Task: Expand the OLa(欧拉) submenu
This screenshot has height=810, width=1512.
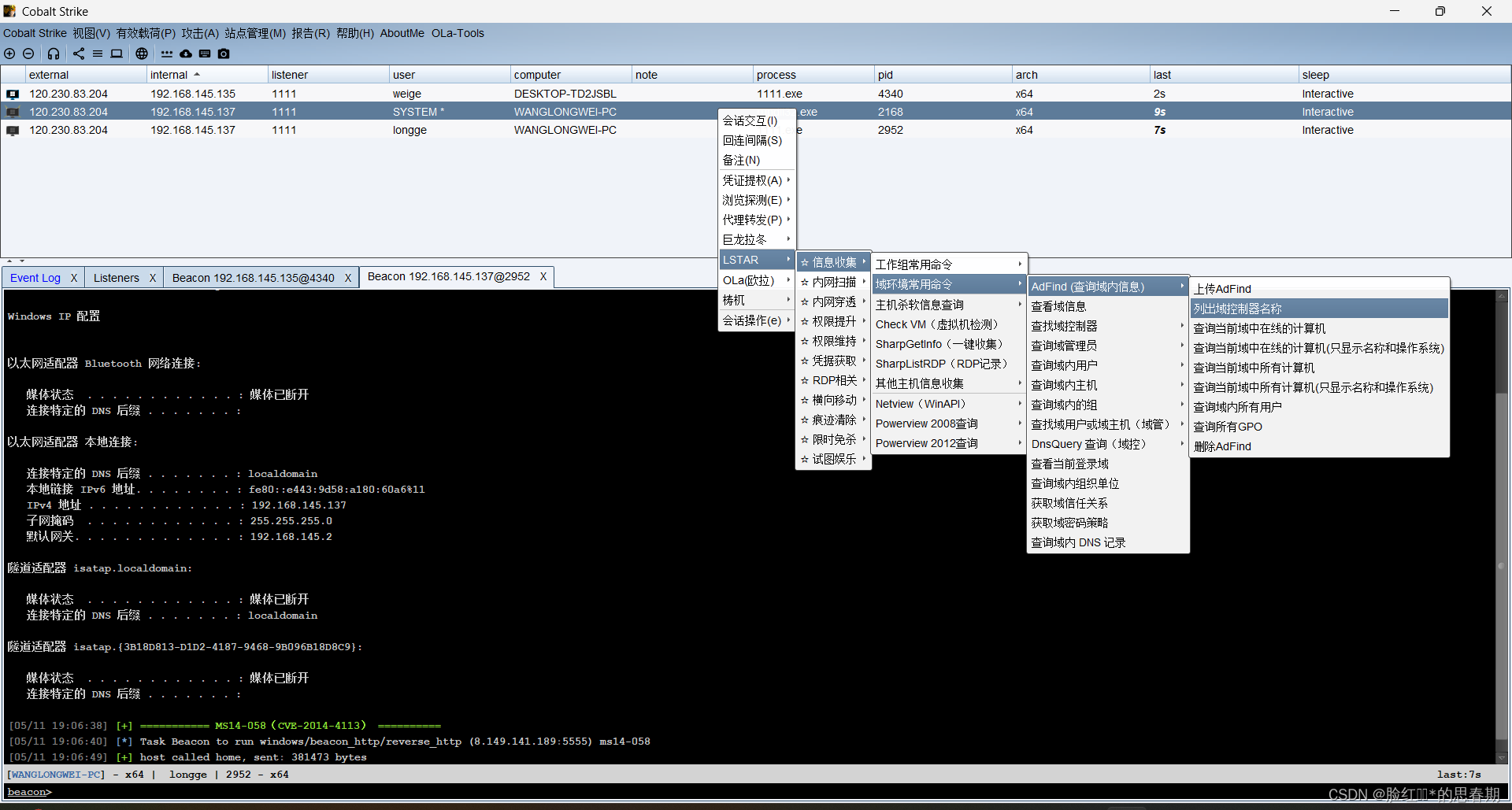Action: [x=757, y=280]
